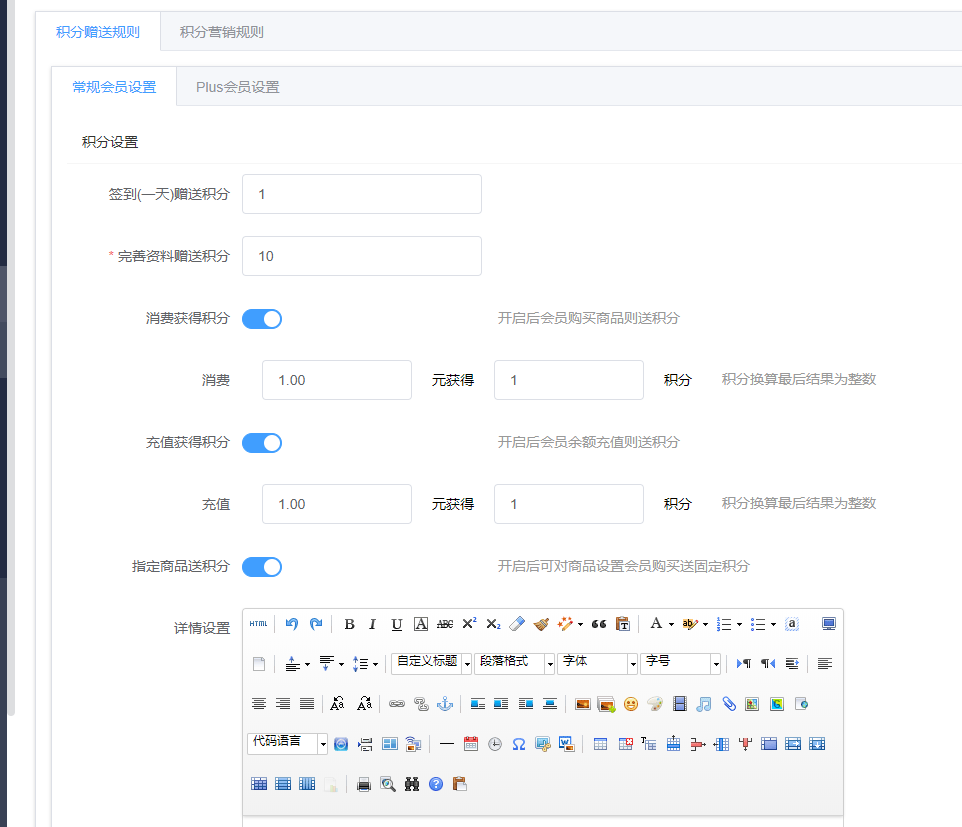Undo the last editor action
Screen dimensions: 962x827
(291, 624)
